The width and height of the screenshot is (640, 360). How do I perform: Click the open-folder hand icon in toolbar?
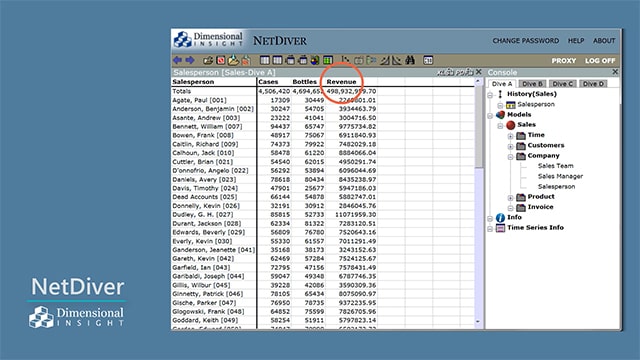(x=208, y=60)
